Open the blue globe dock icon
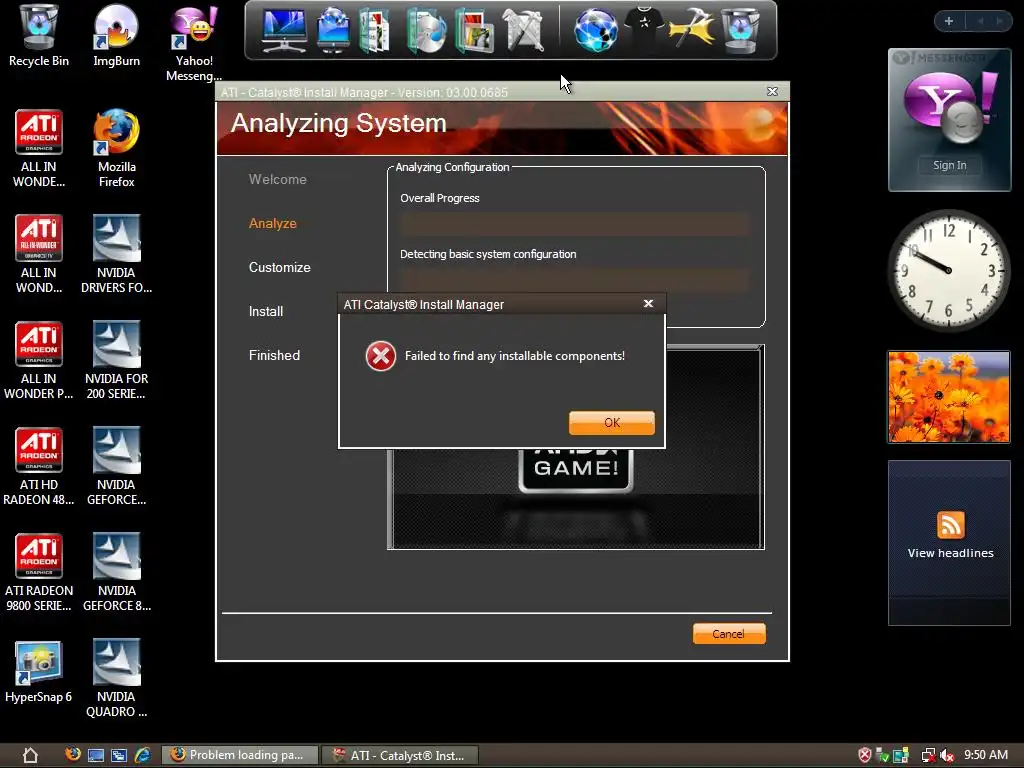This screenshot has width=1024, height=768. tap(595, 30)
